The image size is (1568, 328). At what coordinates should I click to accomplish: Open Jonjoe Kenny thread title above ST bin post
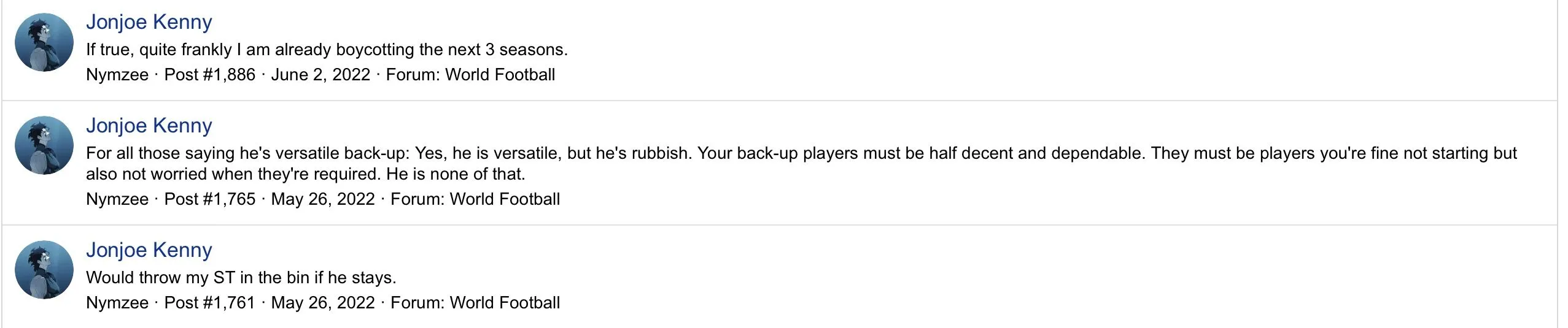(149, 250)
